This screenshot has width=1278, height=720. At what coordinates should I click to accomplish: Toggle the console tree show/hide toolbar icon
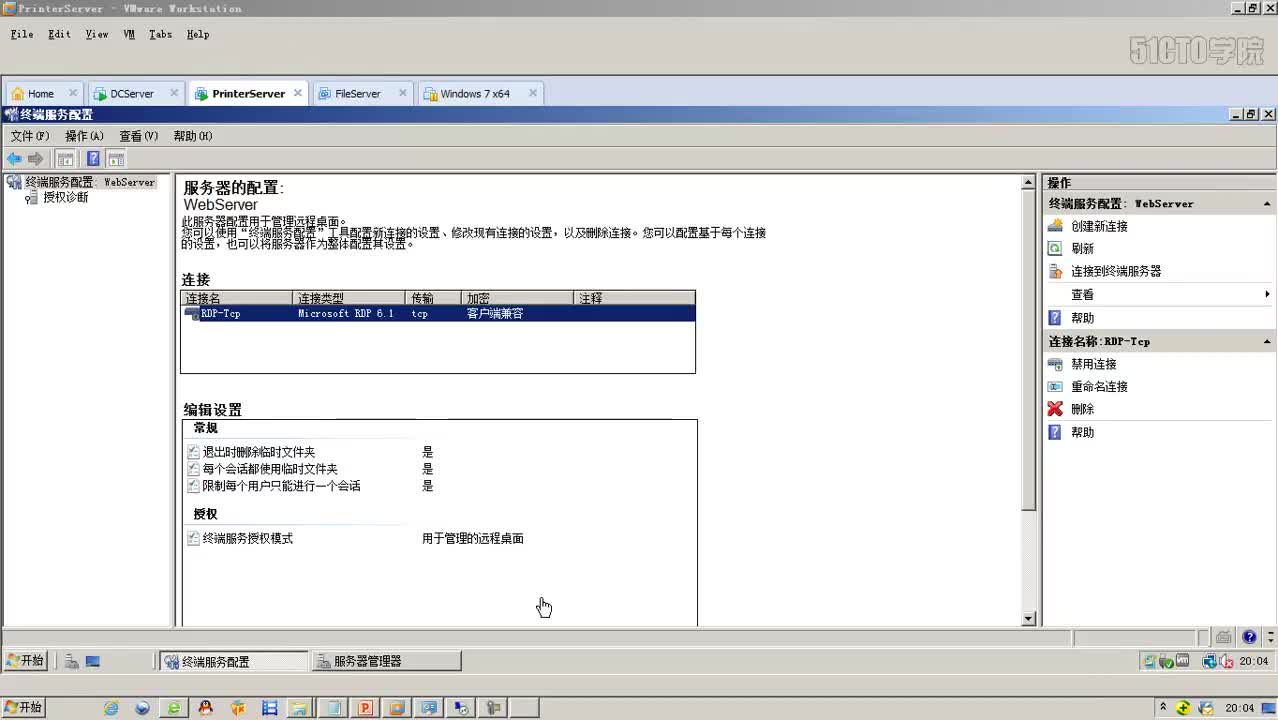tap(66, 159)
